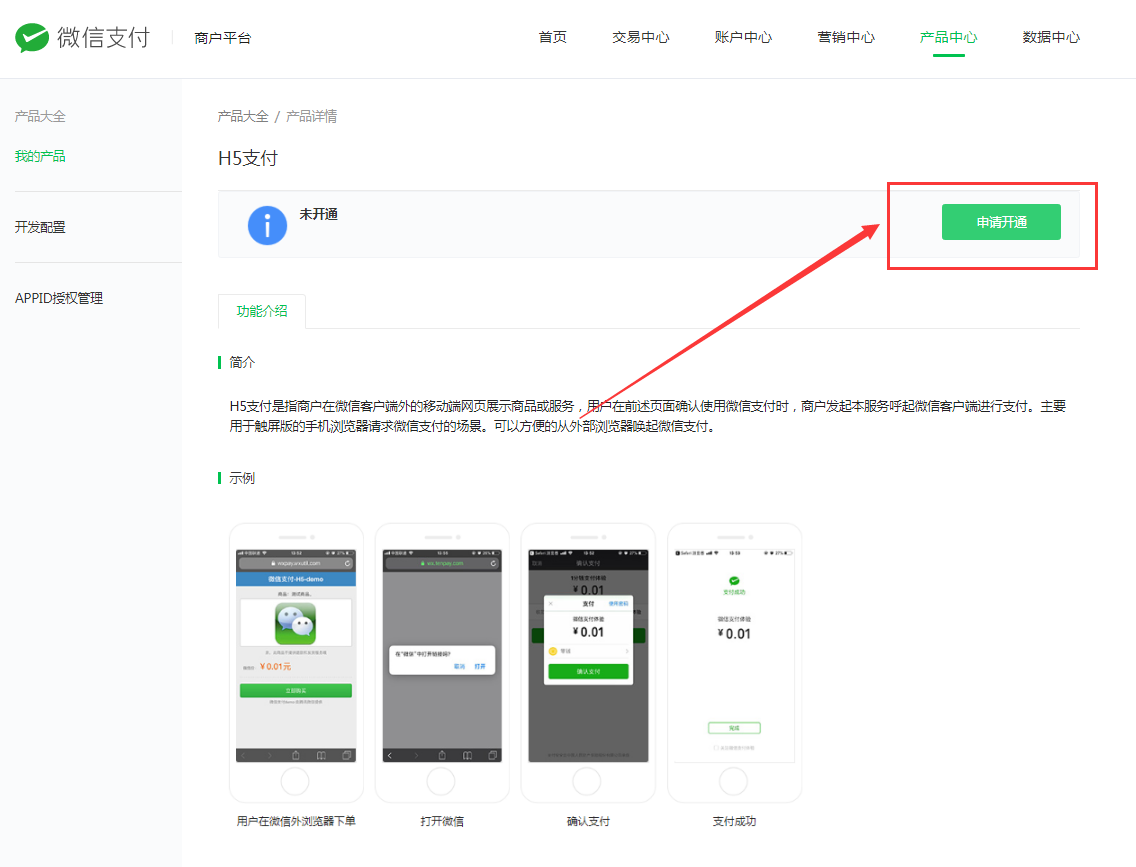Click the green 立即购买 button in first phone

[296, 690]
